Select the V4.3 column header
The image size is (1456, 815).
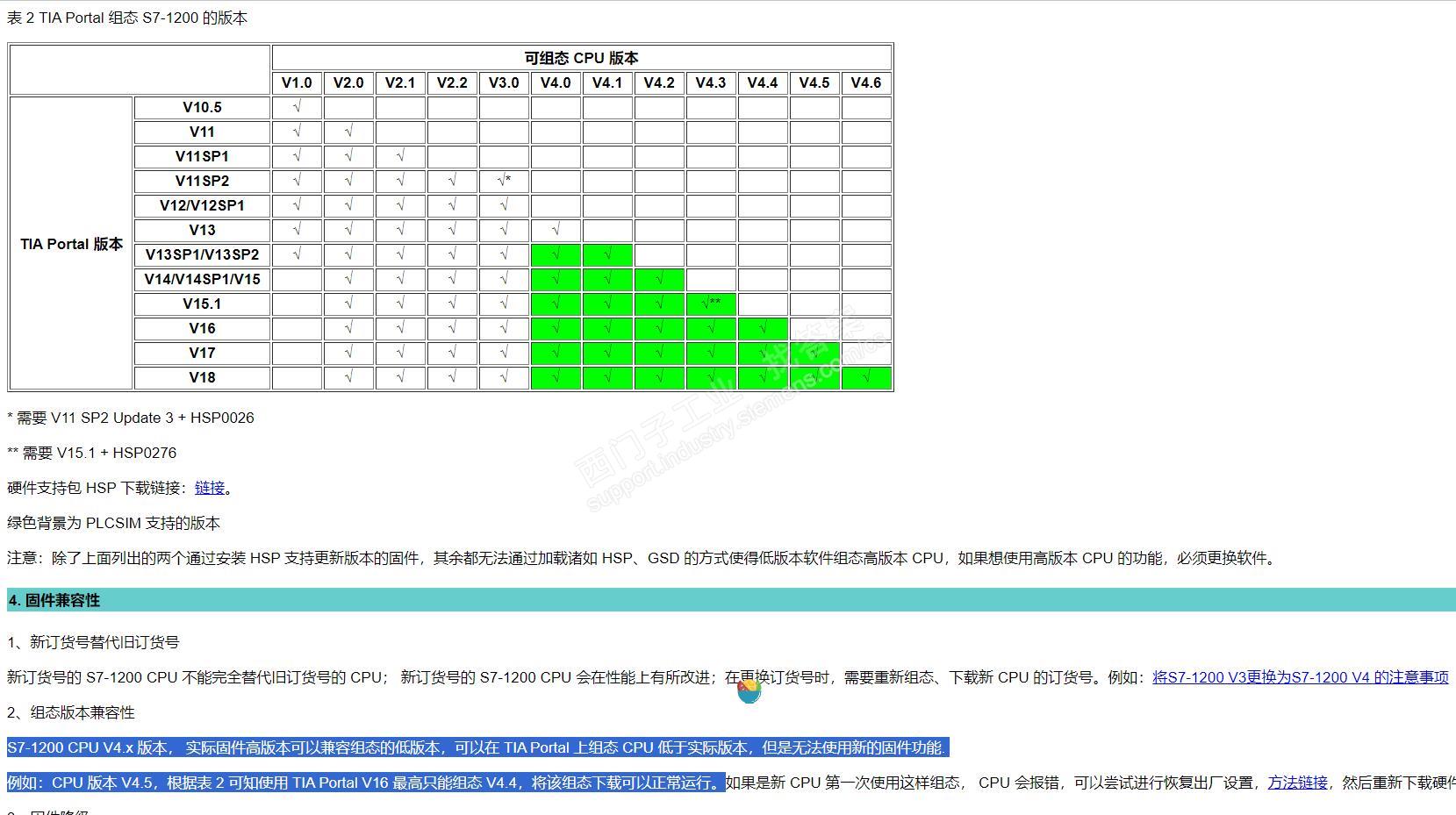[x=711, y=82]
